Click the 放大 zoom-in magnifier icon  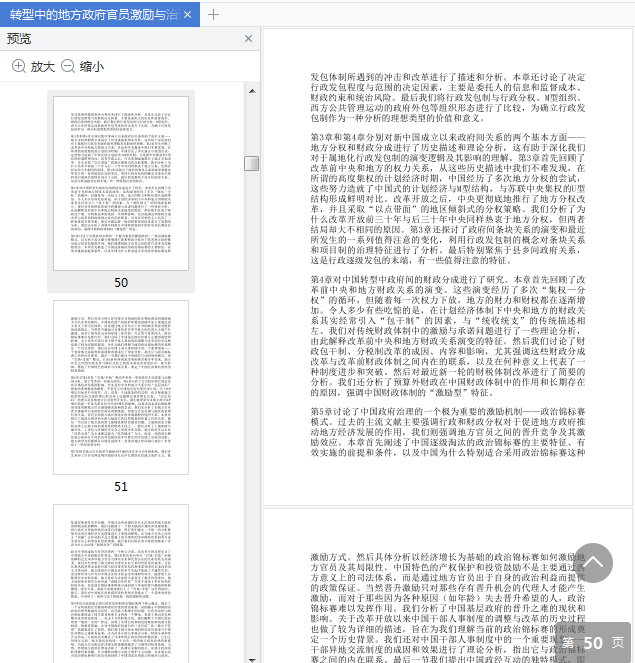(x=19, y=66)
